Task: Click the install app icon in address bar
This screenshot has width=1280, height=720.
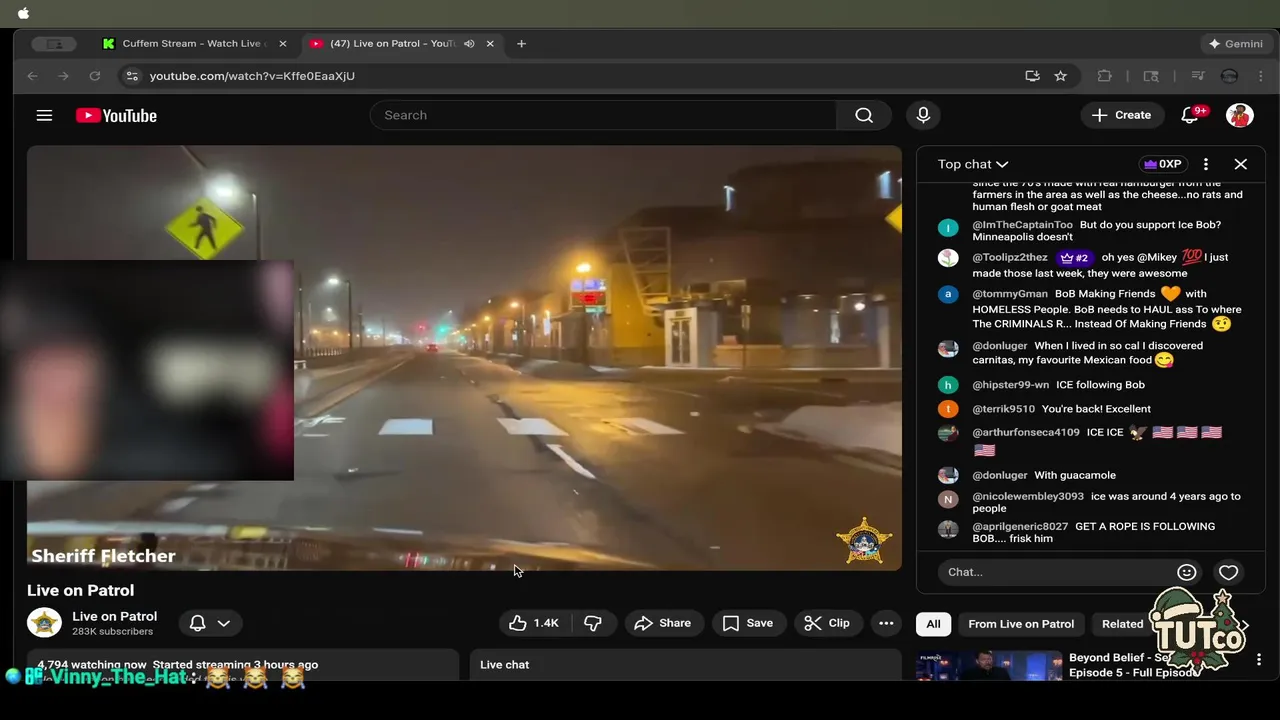Action: [x=1032, y=76]
